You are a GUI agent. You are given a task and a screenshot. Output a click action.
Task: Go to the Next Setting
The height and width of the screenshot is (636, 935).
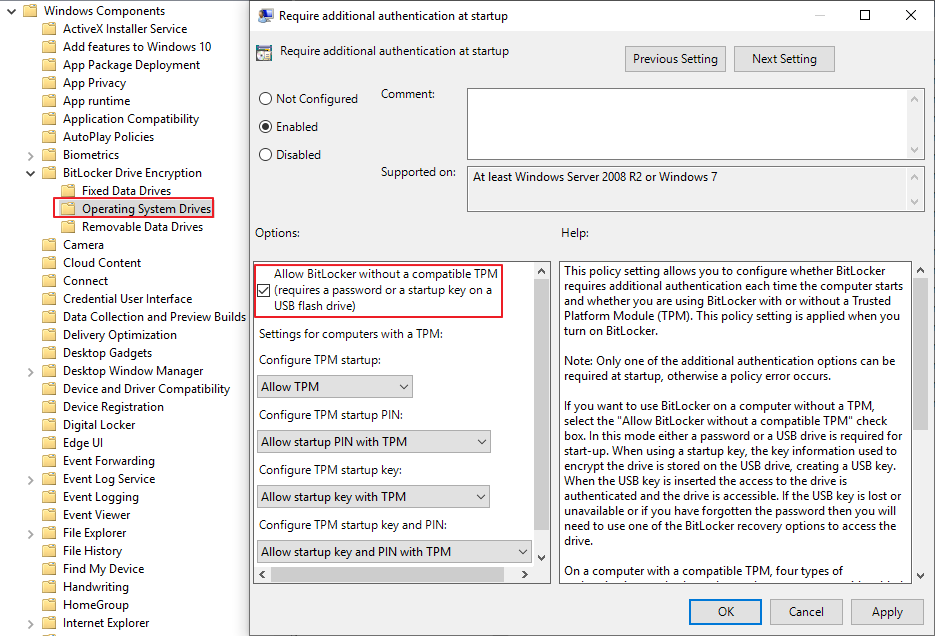(784, 59)
